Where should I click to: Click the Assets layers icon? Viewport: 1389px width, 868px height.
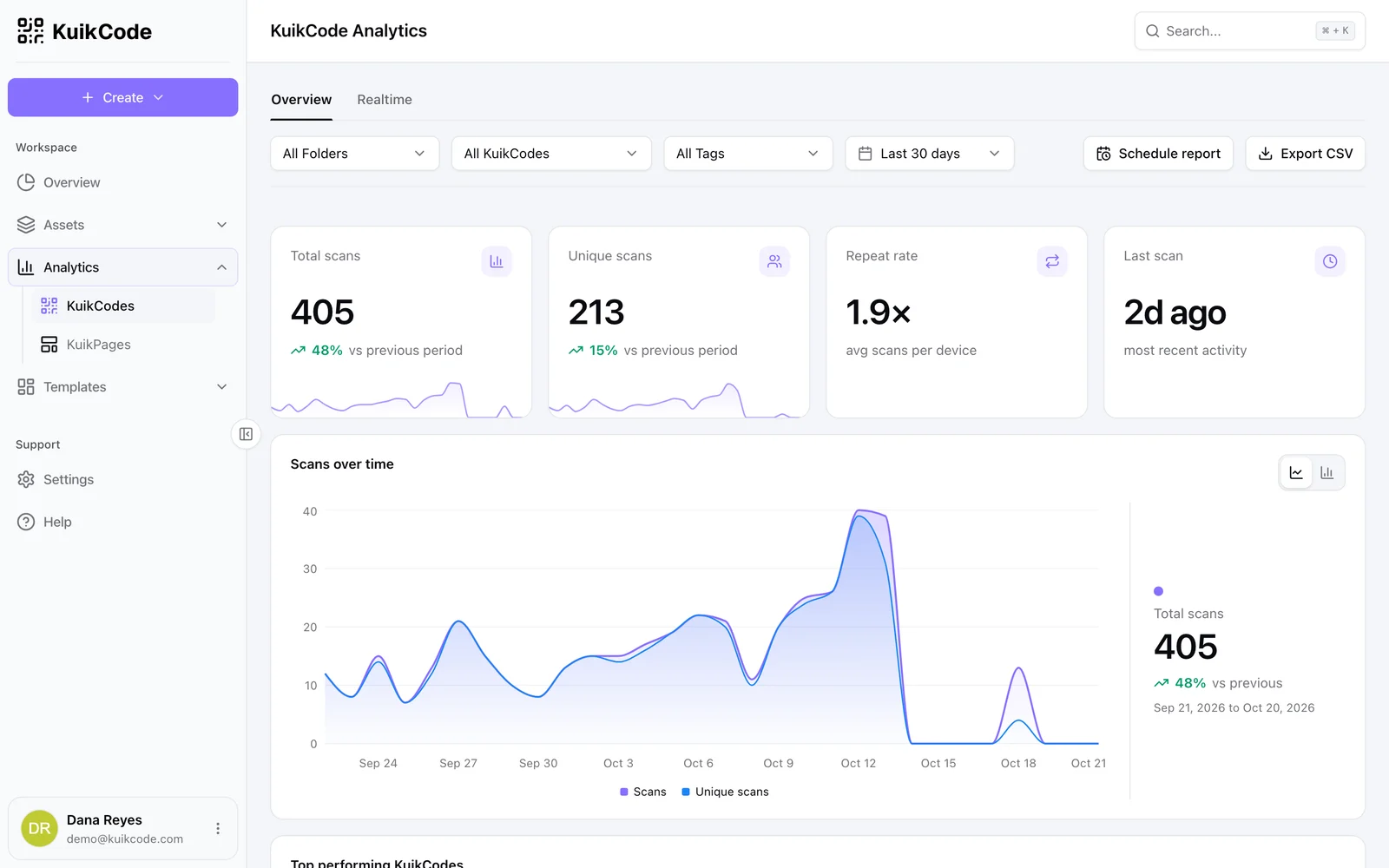coord(26,225)
